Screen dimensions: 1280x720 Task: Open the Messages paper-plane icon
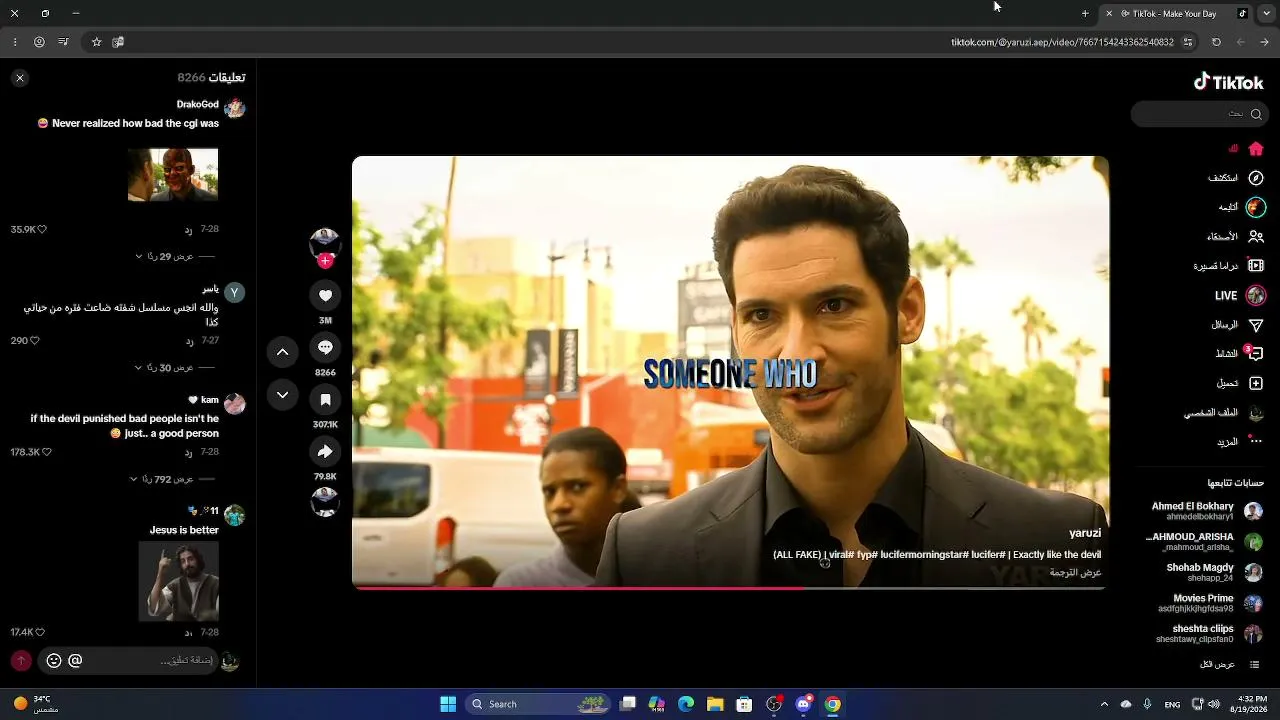click(1256, 325)
